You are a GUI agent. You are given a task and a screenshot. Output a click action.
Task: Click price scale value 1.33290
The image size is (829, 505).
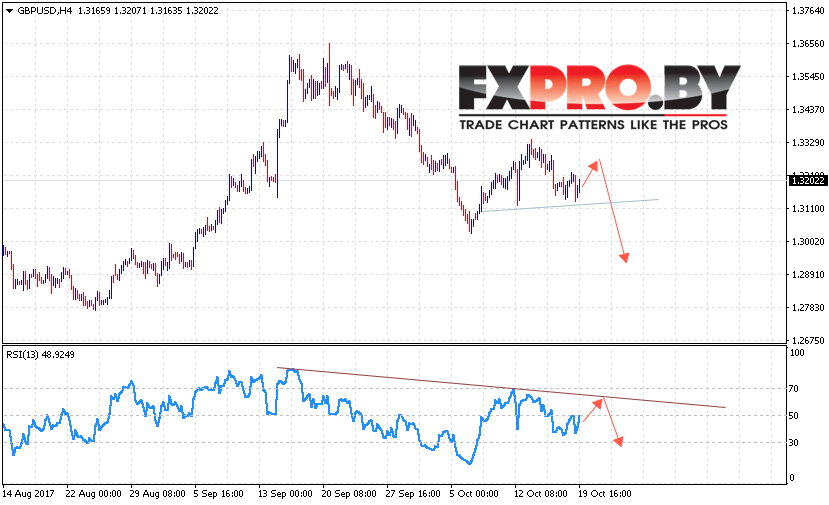(x=808, y=143)
